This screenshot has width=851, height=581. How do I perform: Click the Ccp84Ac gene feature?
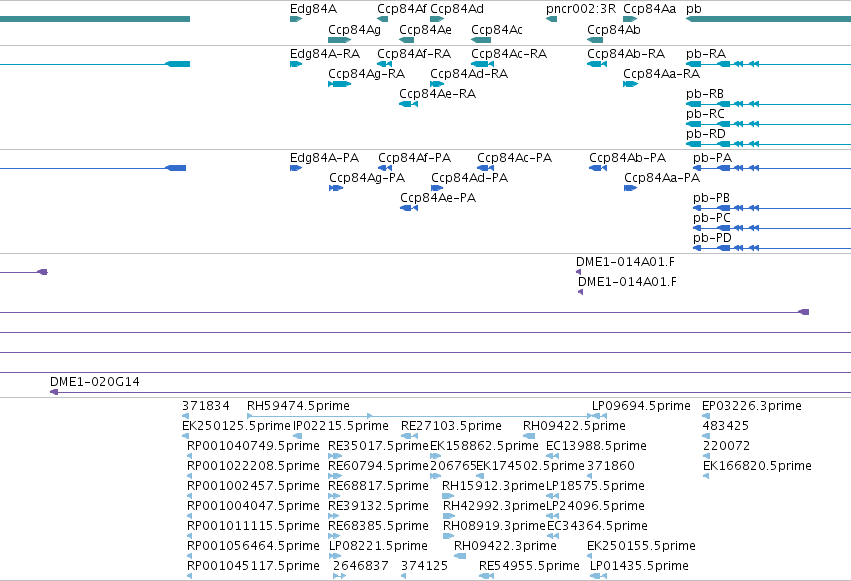pyautogui.click(x=481, y=40)
